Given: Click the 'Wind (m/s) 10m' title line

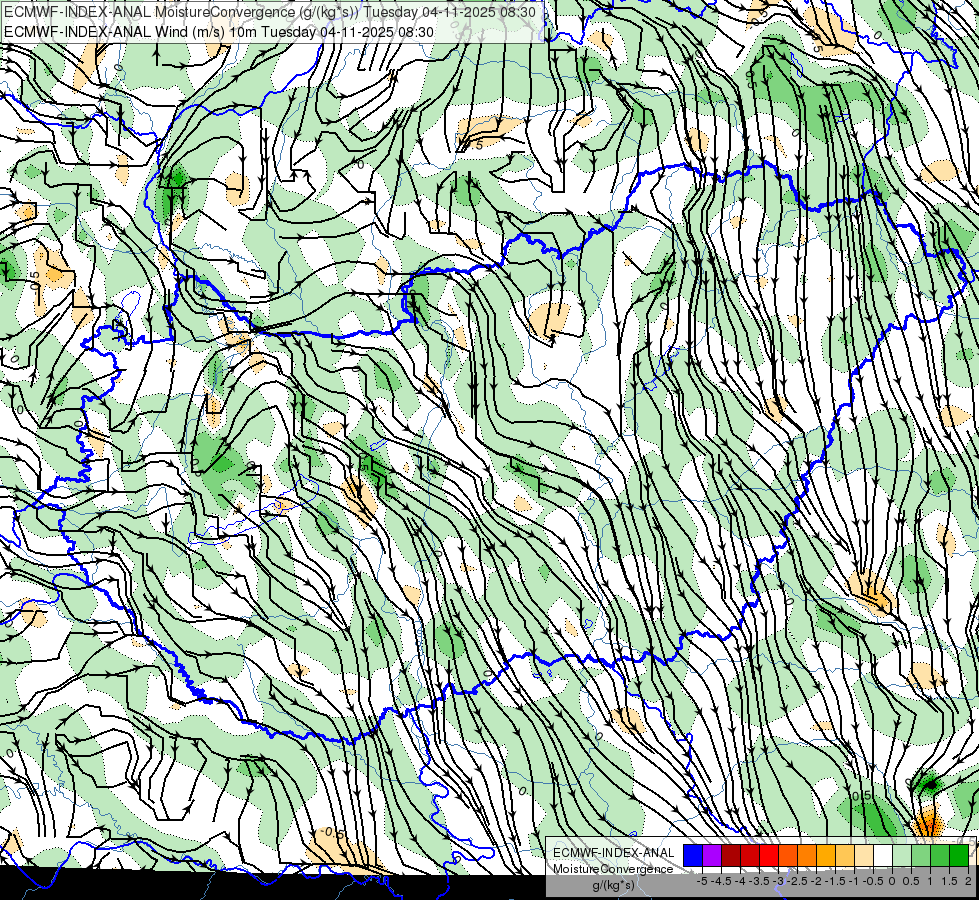Looking at the screenshot, I should coord(219,31).
